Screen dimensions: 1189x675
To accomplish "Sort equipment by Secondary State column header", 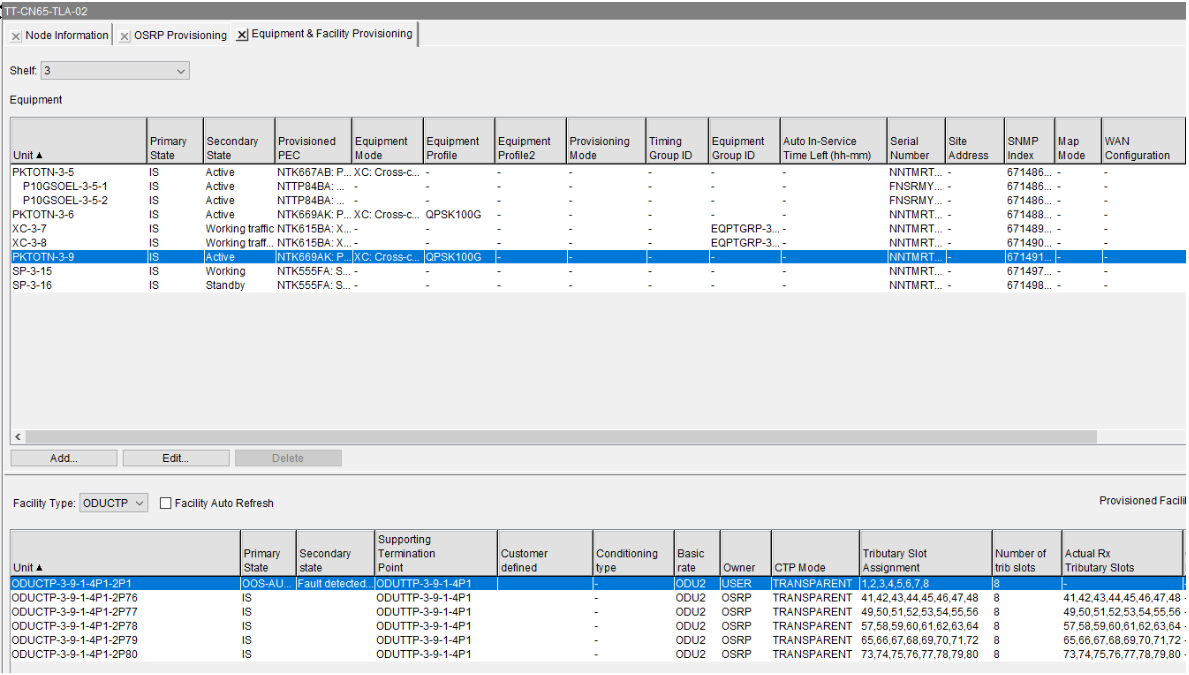I will [239, 141].
